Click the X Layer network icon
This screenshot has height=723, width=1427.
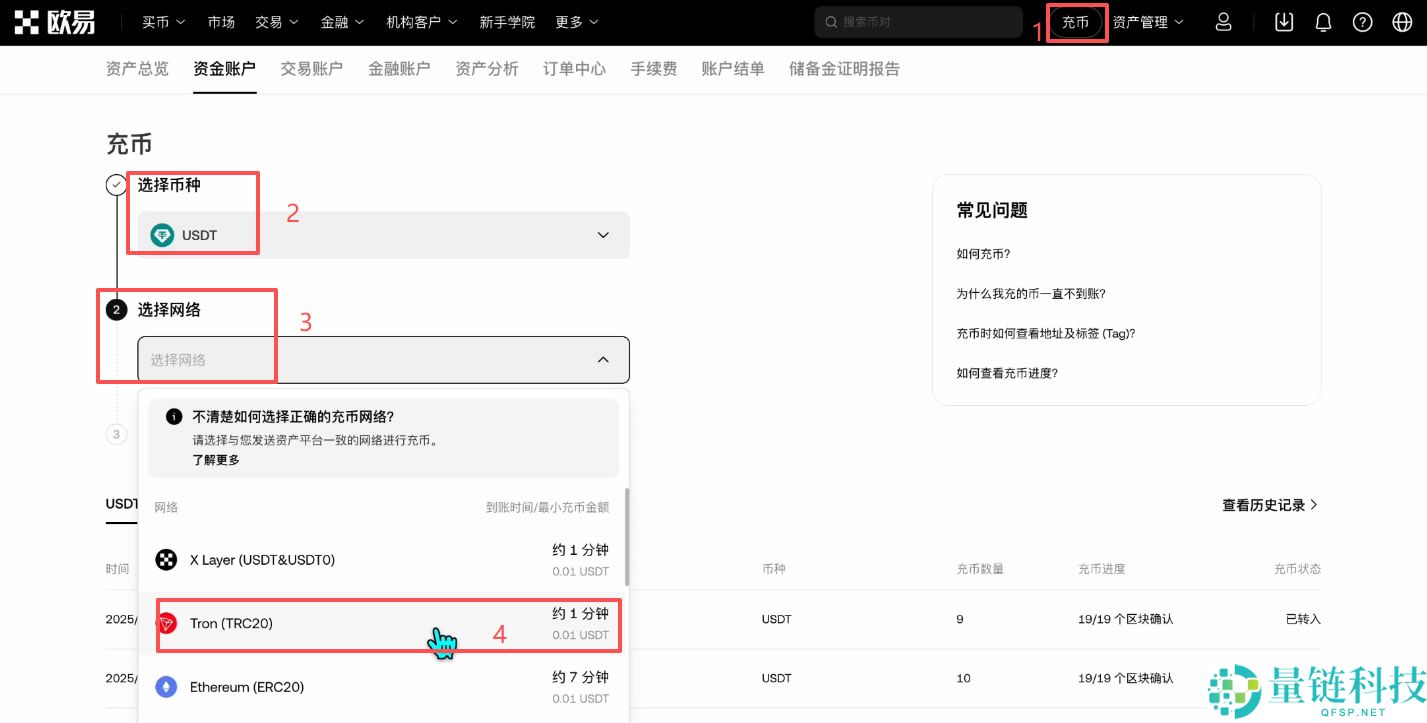tap(166, 560)
